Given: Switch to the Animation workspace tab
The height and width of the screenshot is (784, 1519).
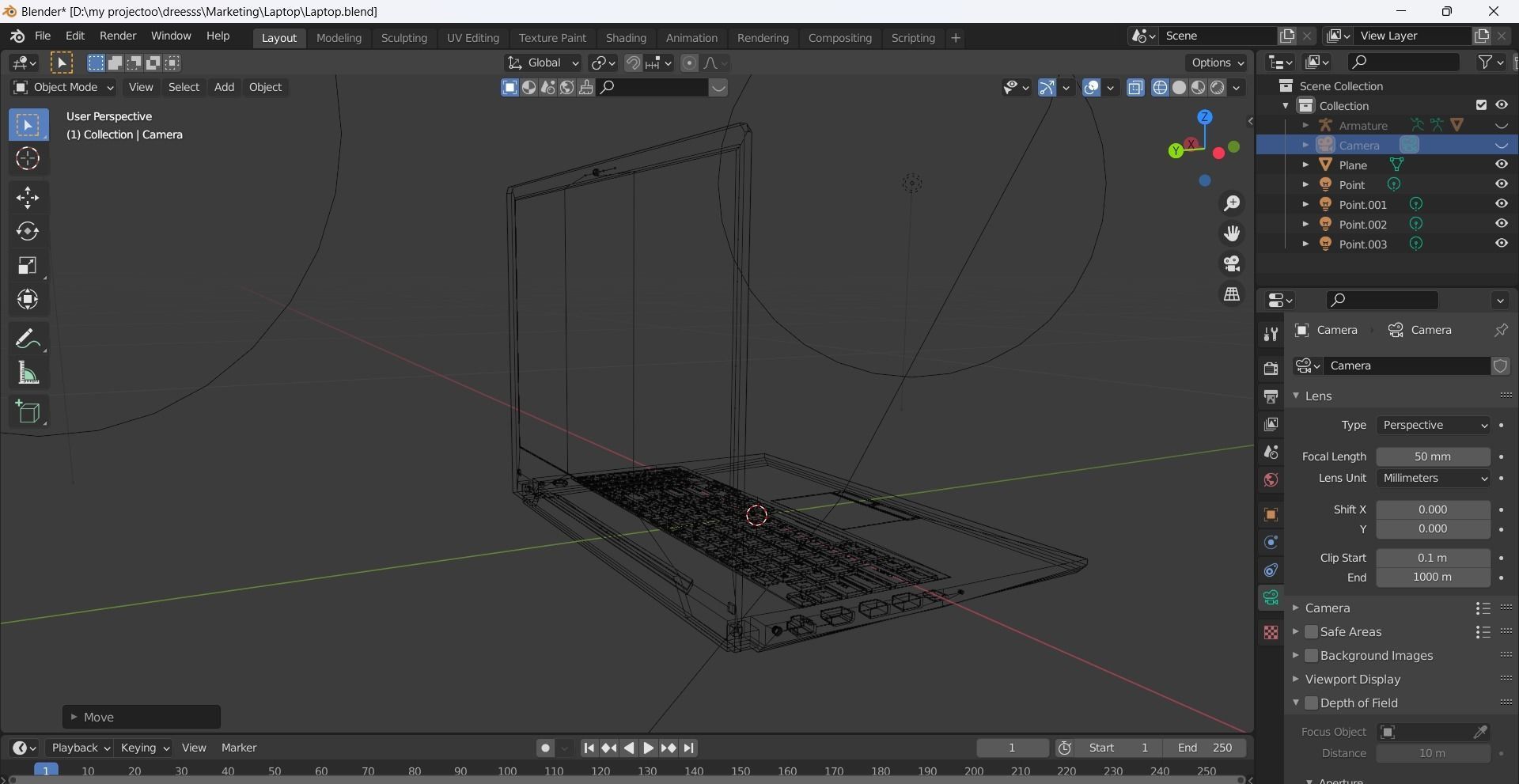Looking at the screenshot, I should [691, 38].
